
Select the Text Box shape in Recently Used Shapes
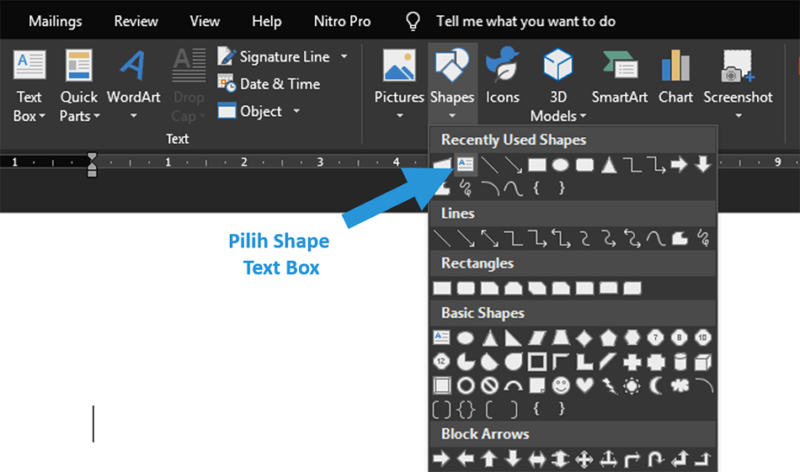(465, 164)
